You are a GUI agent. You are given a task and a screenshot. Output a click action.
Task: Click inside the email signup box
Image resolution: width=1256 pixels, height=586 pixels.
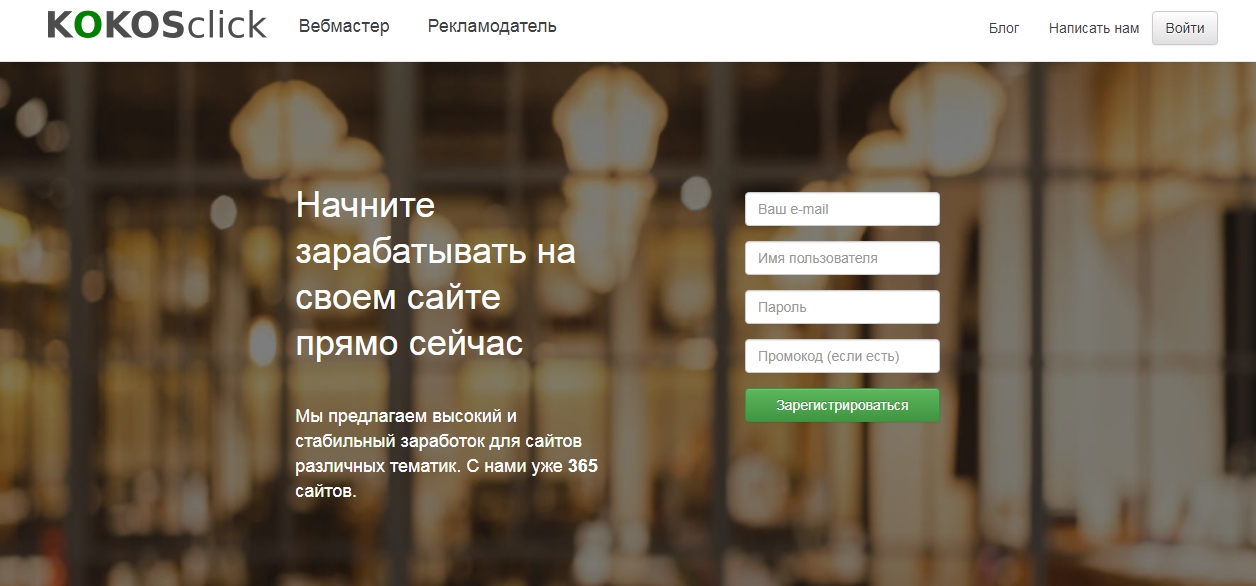(x=841, y=208)
